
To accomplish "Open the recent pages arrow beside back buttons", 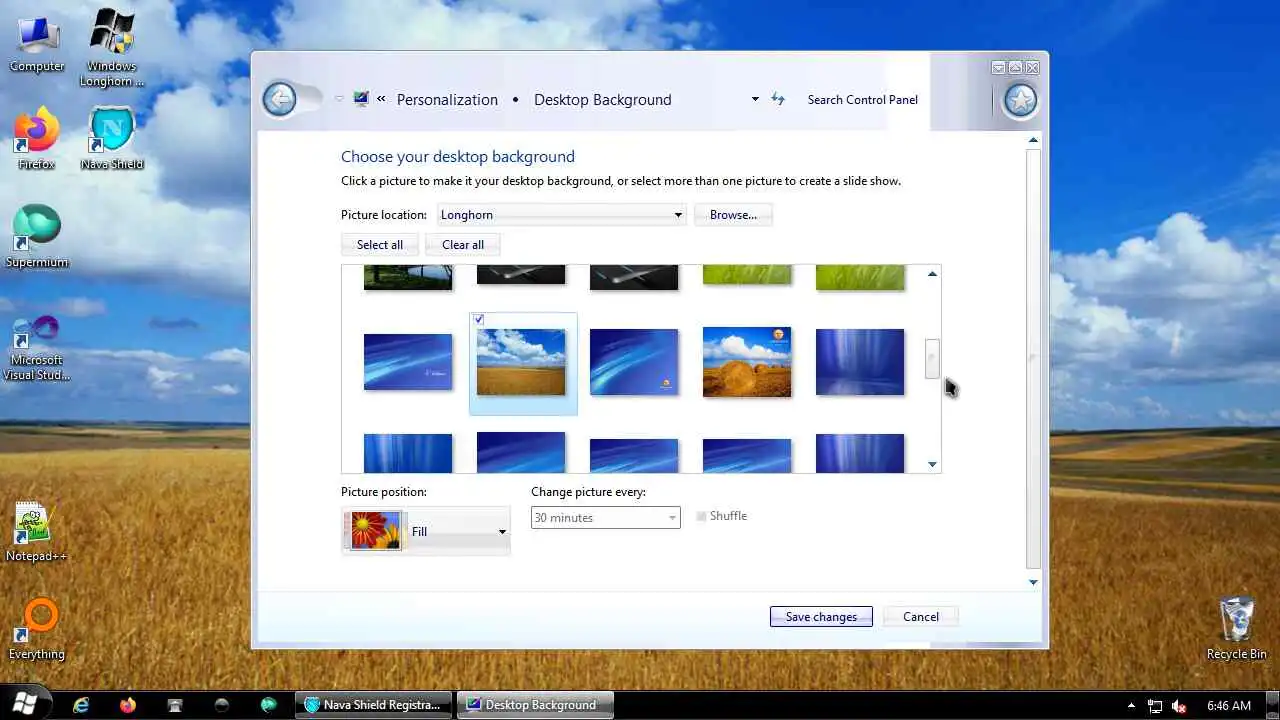I will click(x=339, y=99).
